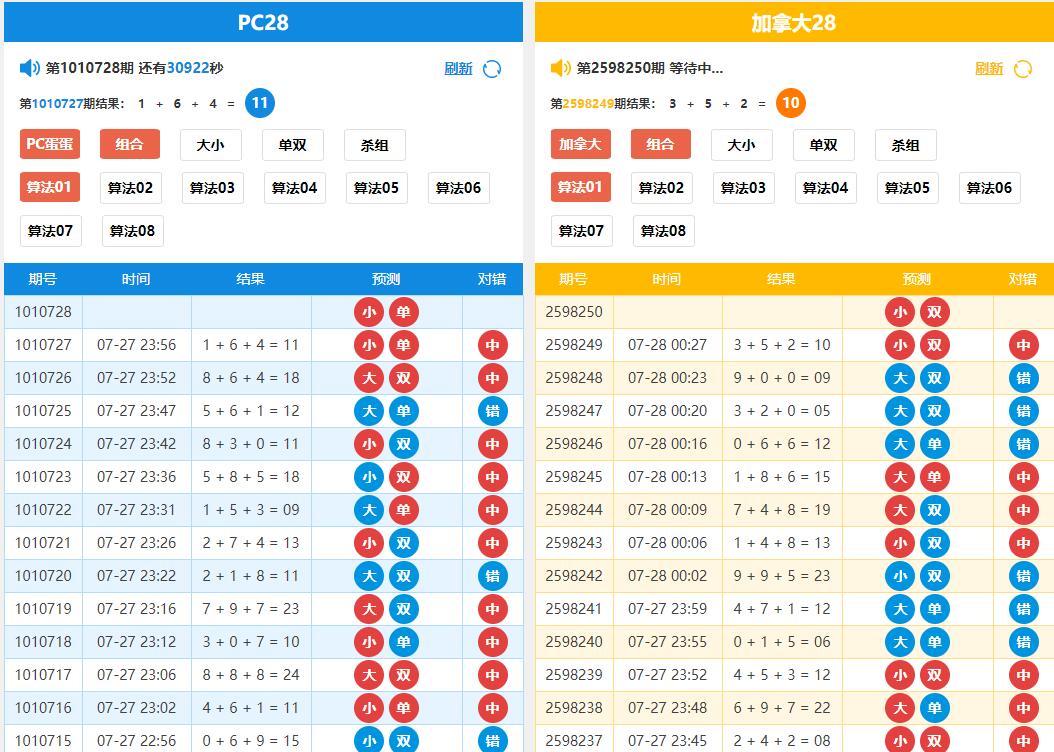The width and height of the screenshot is (1054, 752).
Task: Choose 算法07 in PC28 panel
Action: pos(50,231)
